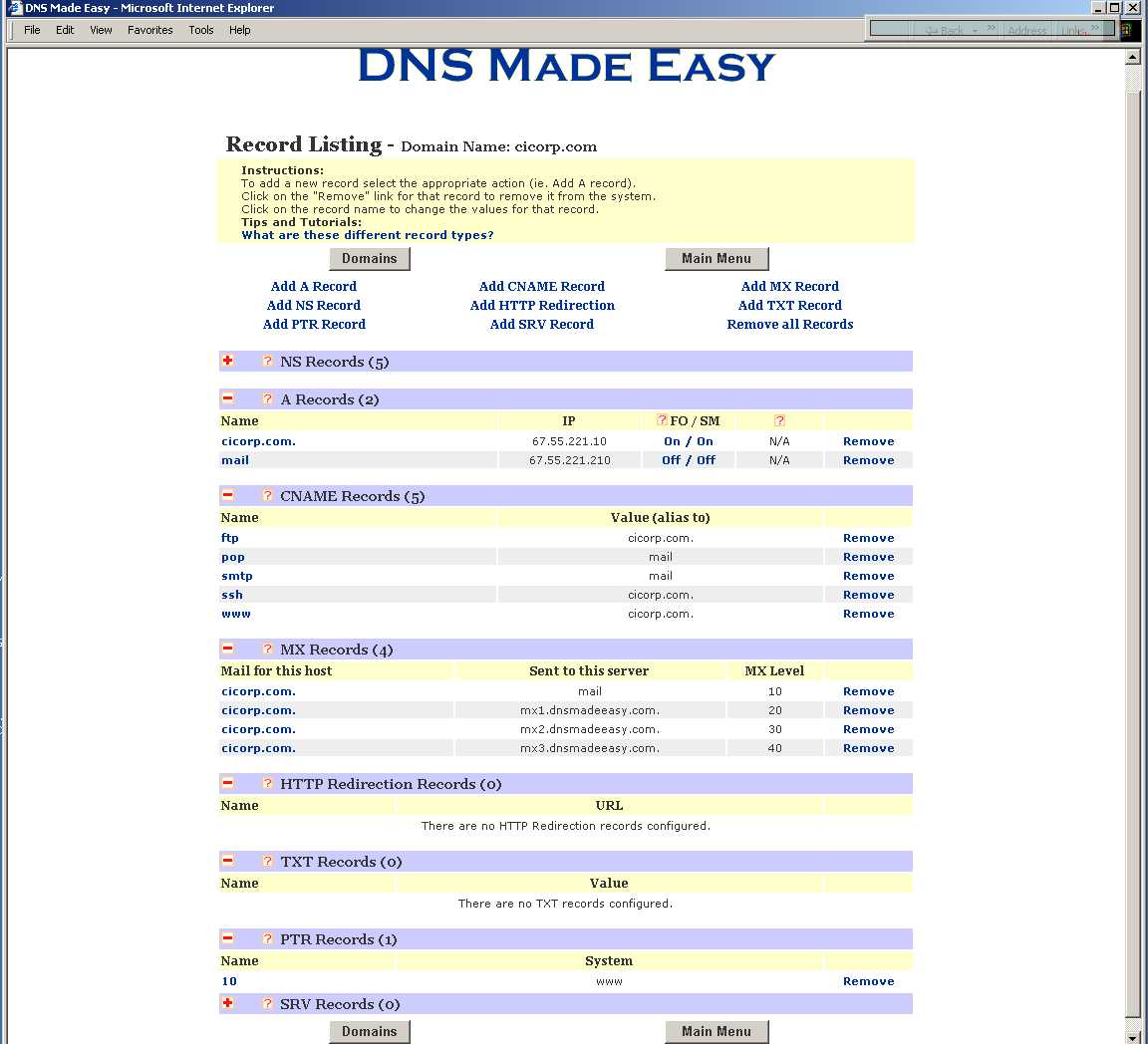Toggle Off / Off failover for mail
The image size is (1148, 1044).
[x=689, y=460]
